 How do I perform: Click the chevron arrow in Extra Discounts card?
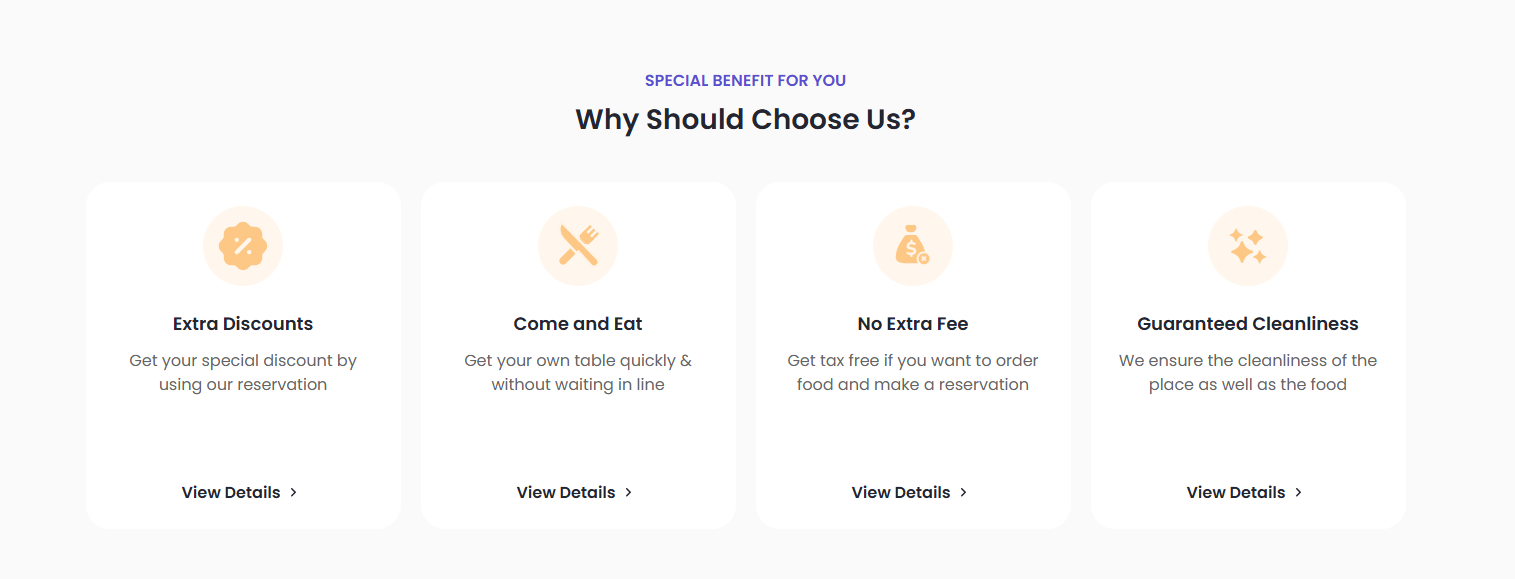tap(293, 492)
